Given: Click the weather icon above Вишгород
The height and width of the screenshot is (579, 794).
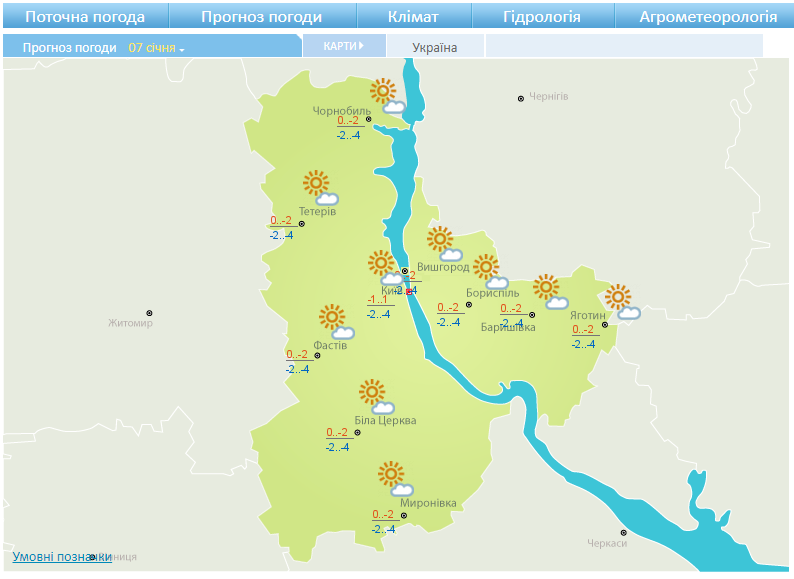Looking at the screenshot, I should click(x=444, y=244).
